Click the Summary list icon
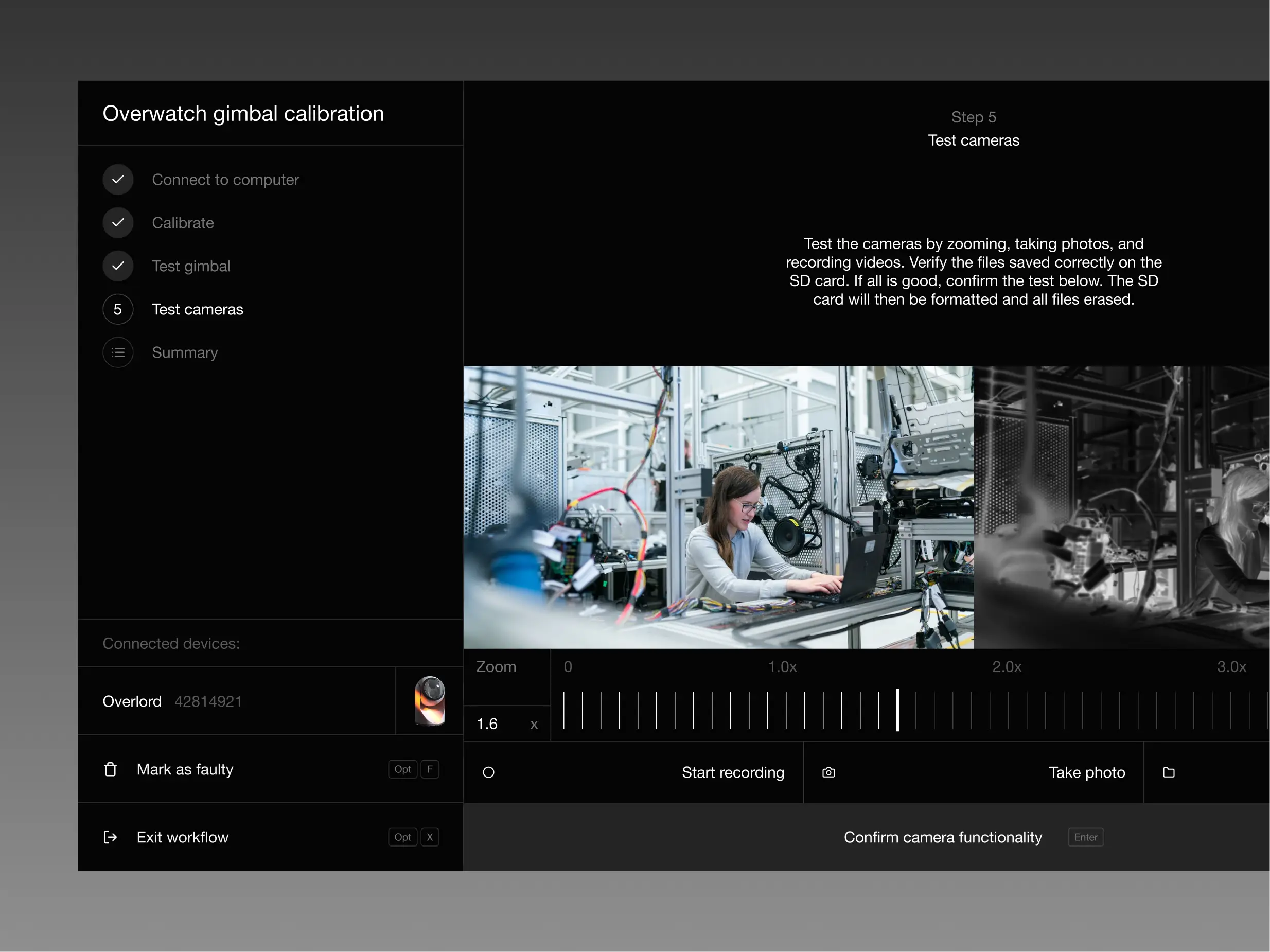 click(x=118, y=352)
